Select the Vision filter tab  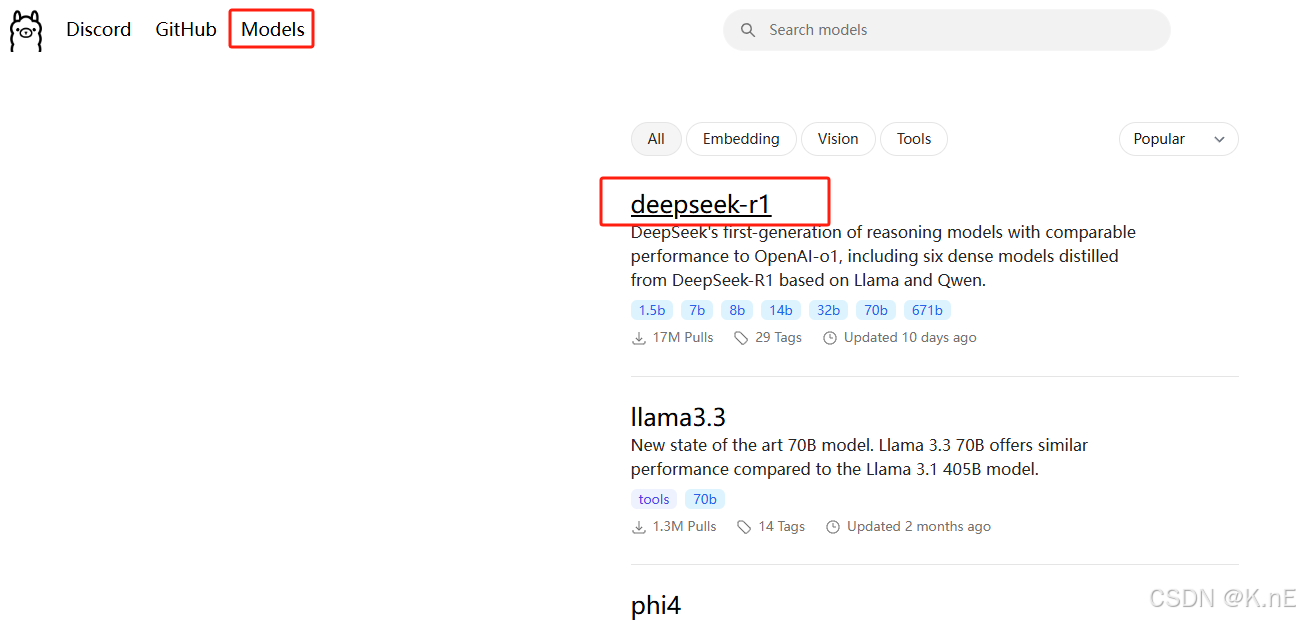pyautogui.click(x=838, y=139)
